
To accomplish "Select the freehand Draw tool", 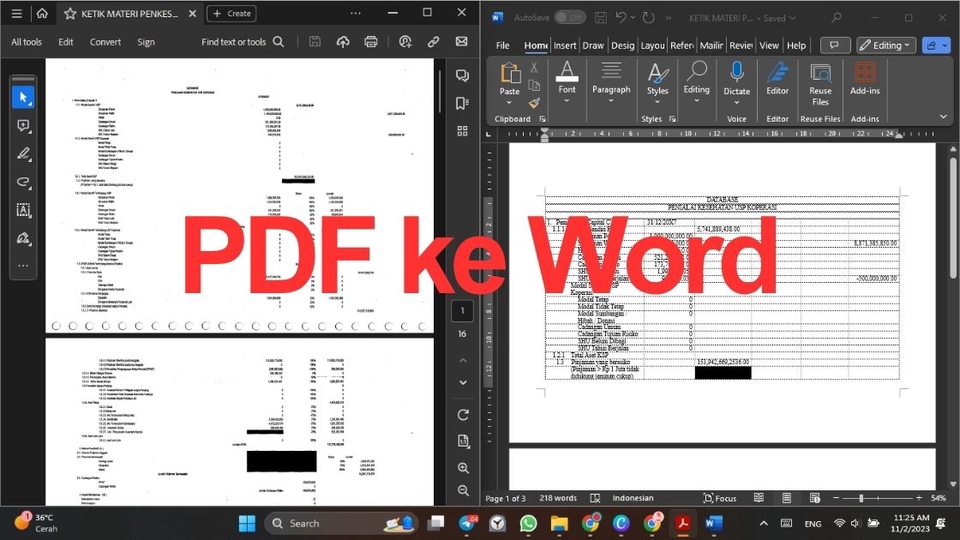I will click(x=23, y=182).
